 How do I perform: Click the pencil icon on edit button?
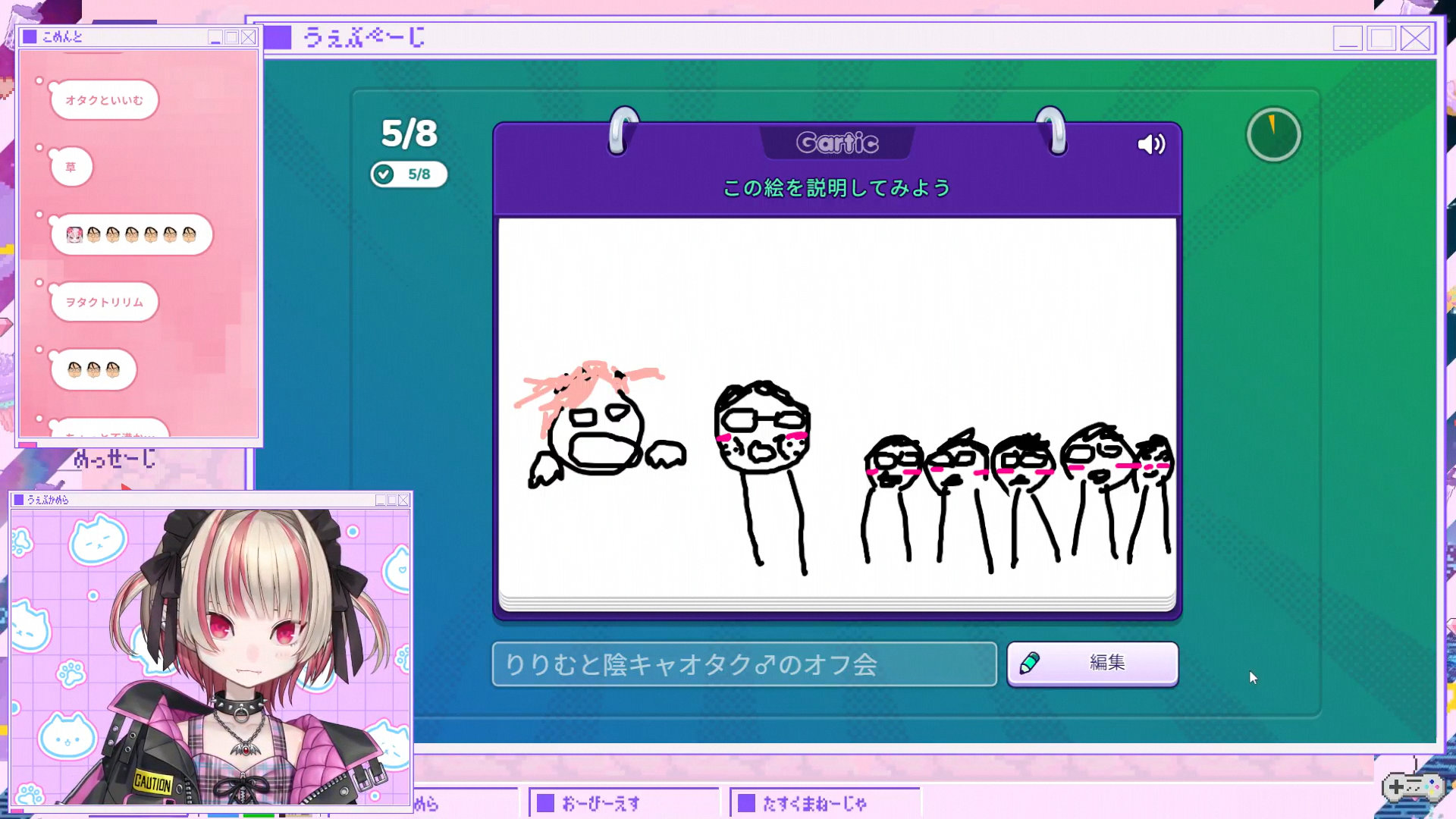coord(1030,664)
